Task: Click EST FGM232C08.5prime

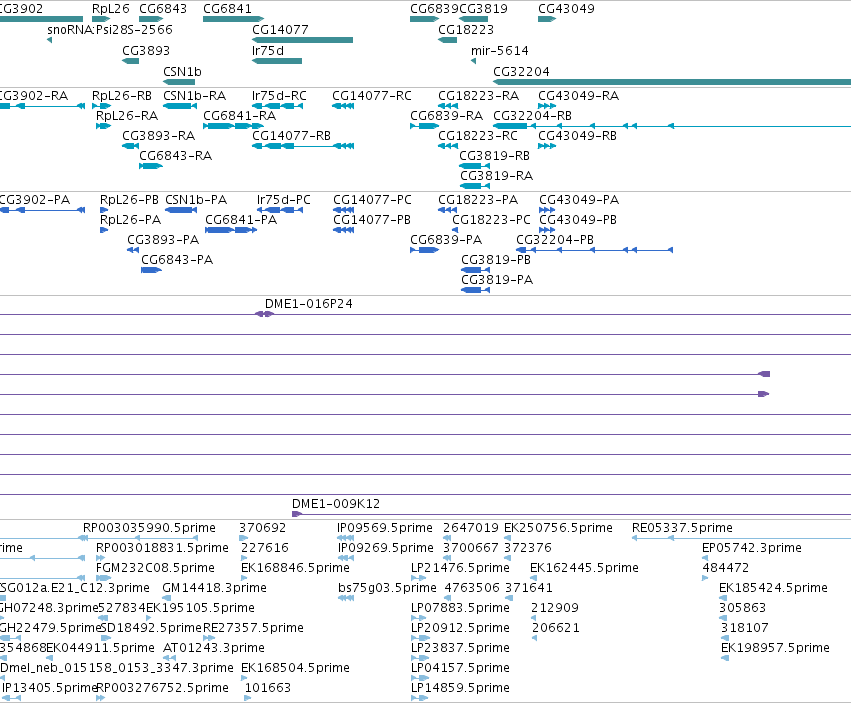Action: [x=155, y=568]
